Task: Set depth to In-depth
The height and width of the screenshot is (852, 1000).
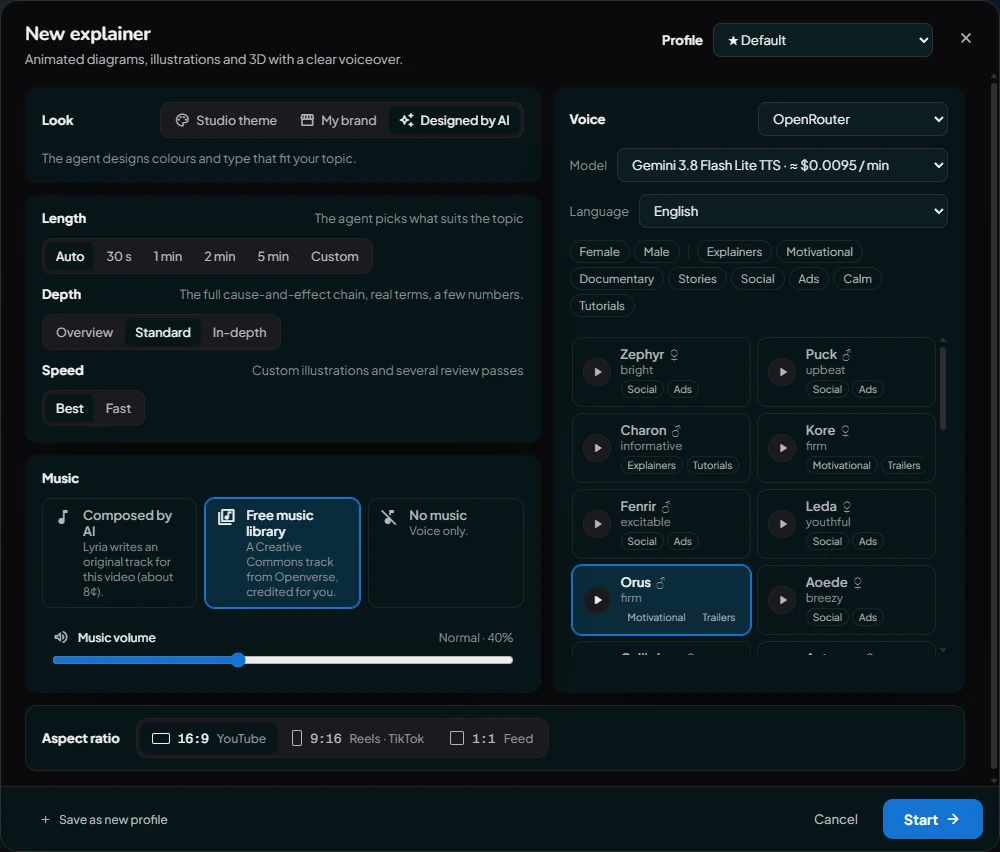Action: click(239, 332)
